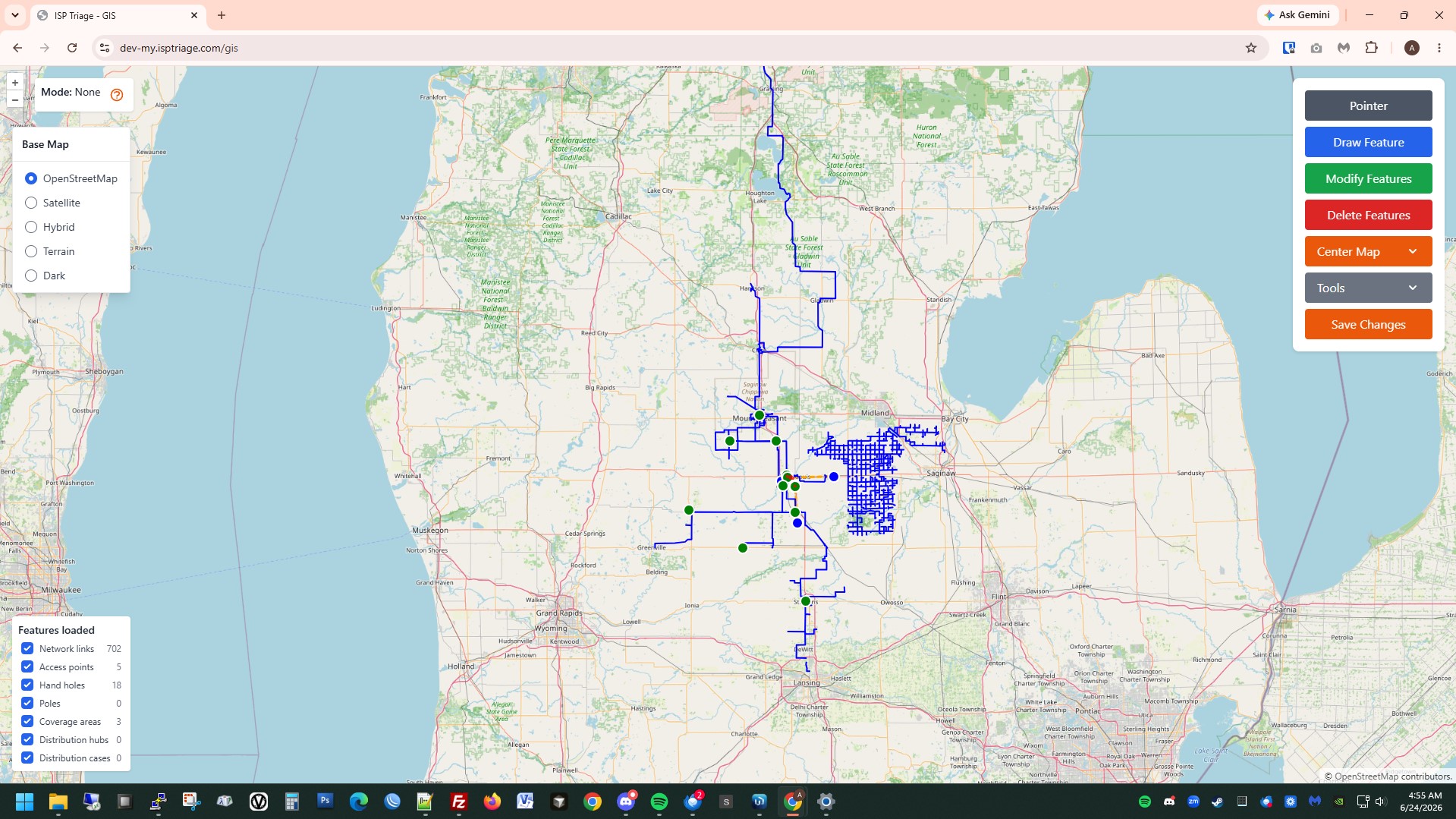Click the Ask Gemini button
Image resolution: width=1456 pixels, height=819 pixels.
1297,15
